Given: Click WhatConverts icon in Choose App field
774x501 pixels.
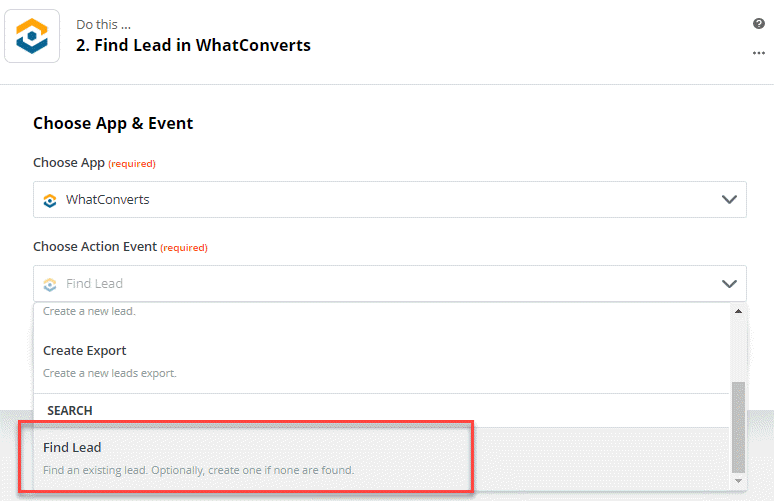Looking at the screenshot, I should (50, 200).
